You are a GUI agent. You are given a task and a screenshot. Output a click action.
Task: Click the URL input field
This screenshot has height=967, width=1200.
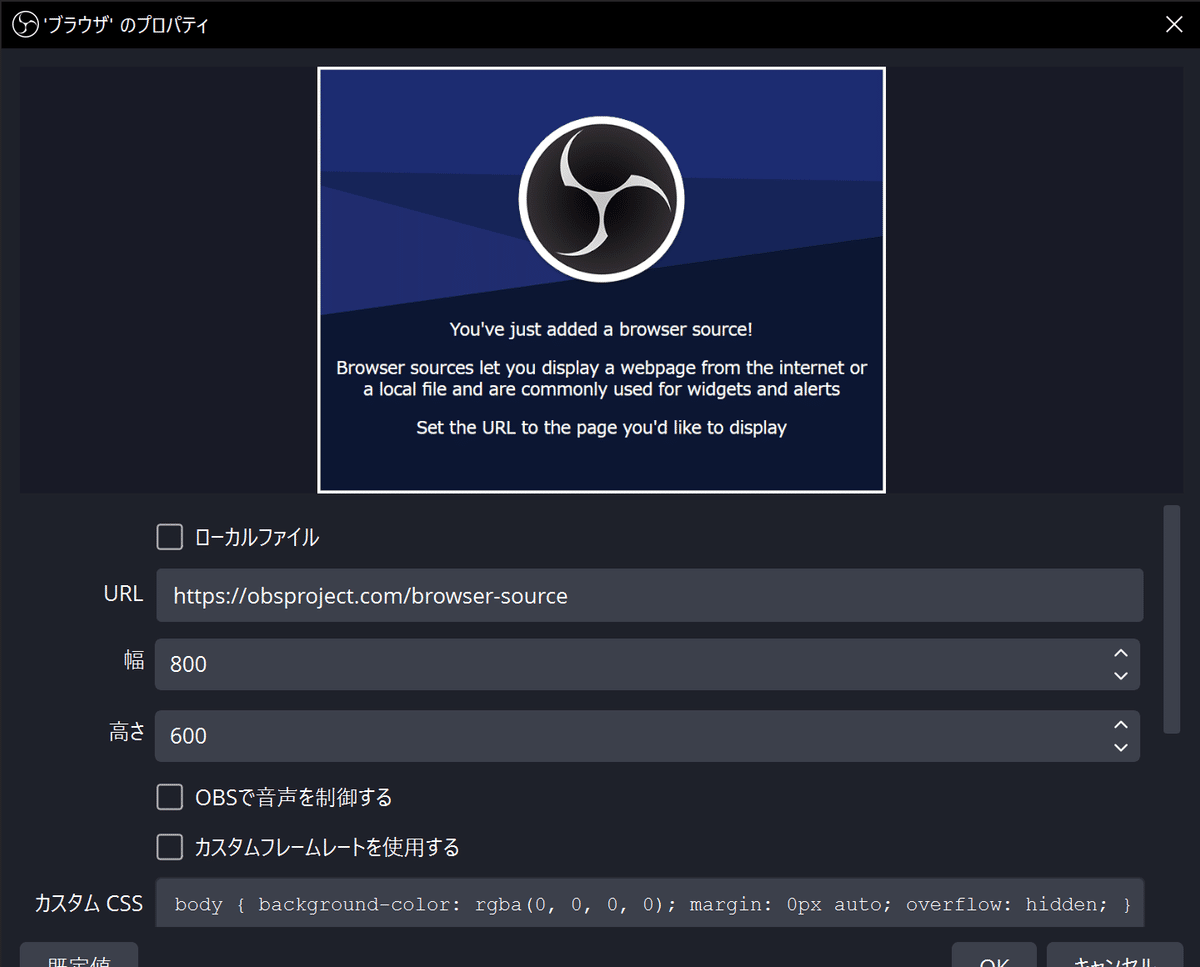(649, 596)
